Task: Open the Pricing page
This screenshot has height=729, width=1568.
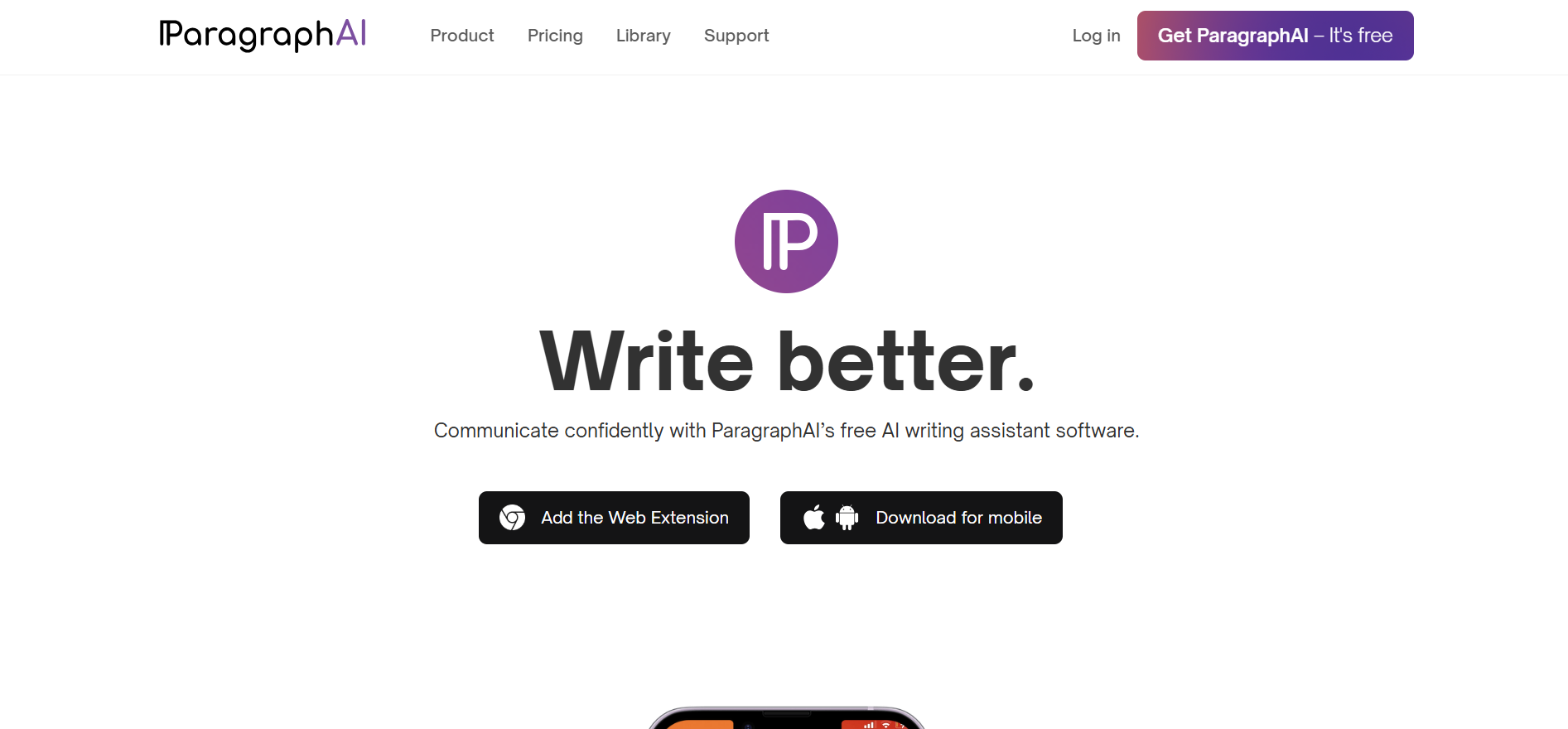Action: [555, 36]
